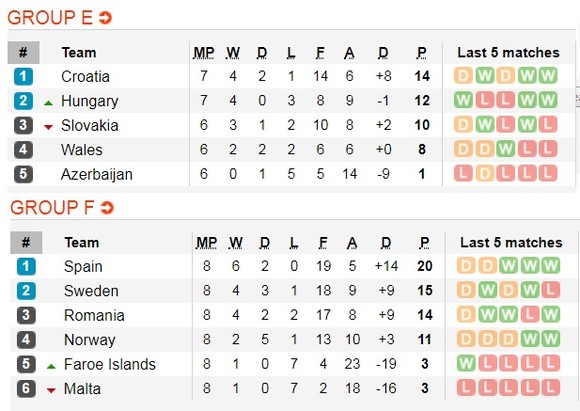Click Sweden's red L result badge
The width and height of the screenshot is (580, 411).
(551, 290)
